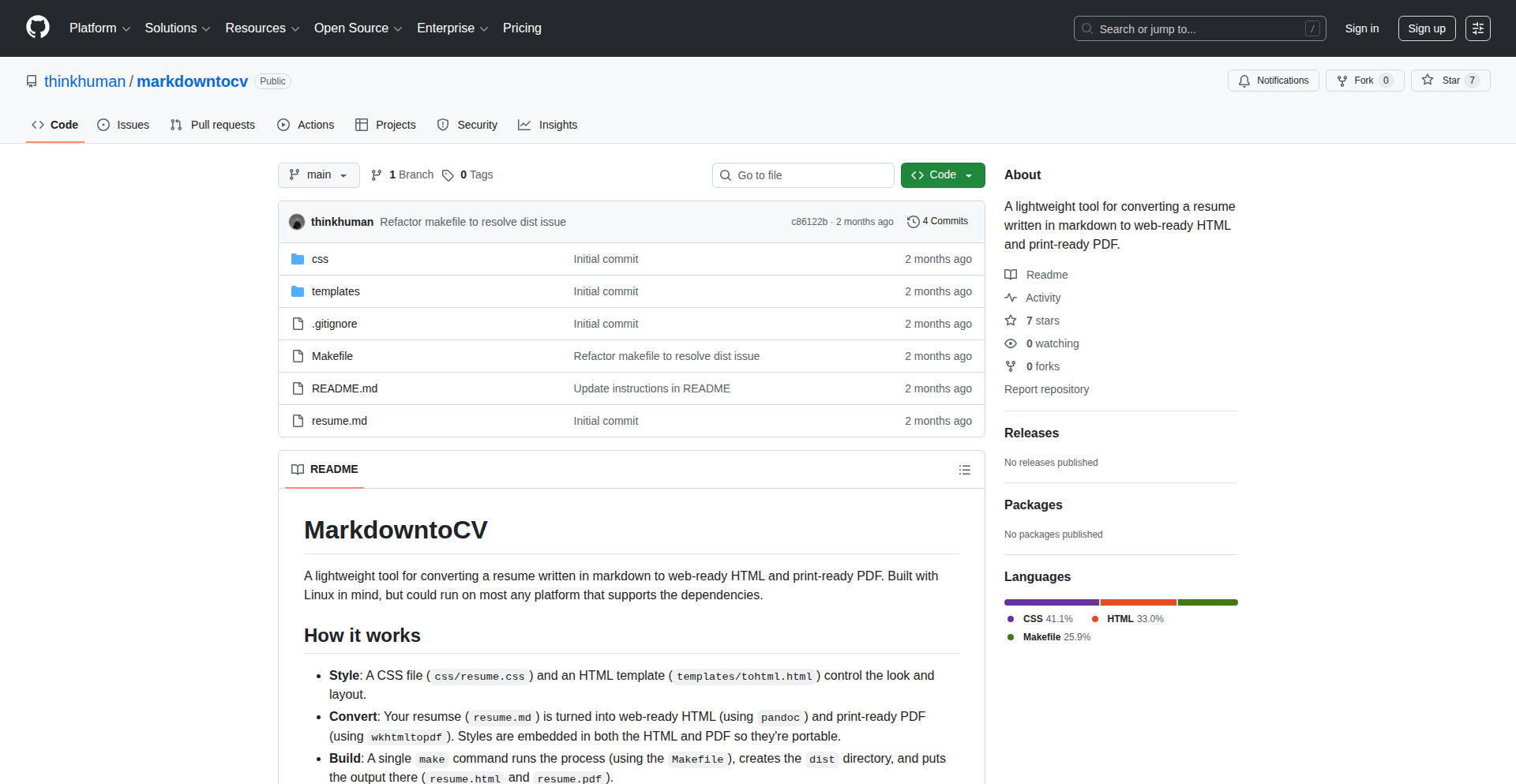This screenshot has width=1516, height=784.
Task: Switch to the Issues tab
Action: pyautogui.click(x=123, y=125)
